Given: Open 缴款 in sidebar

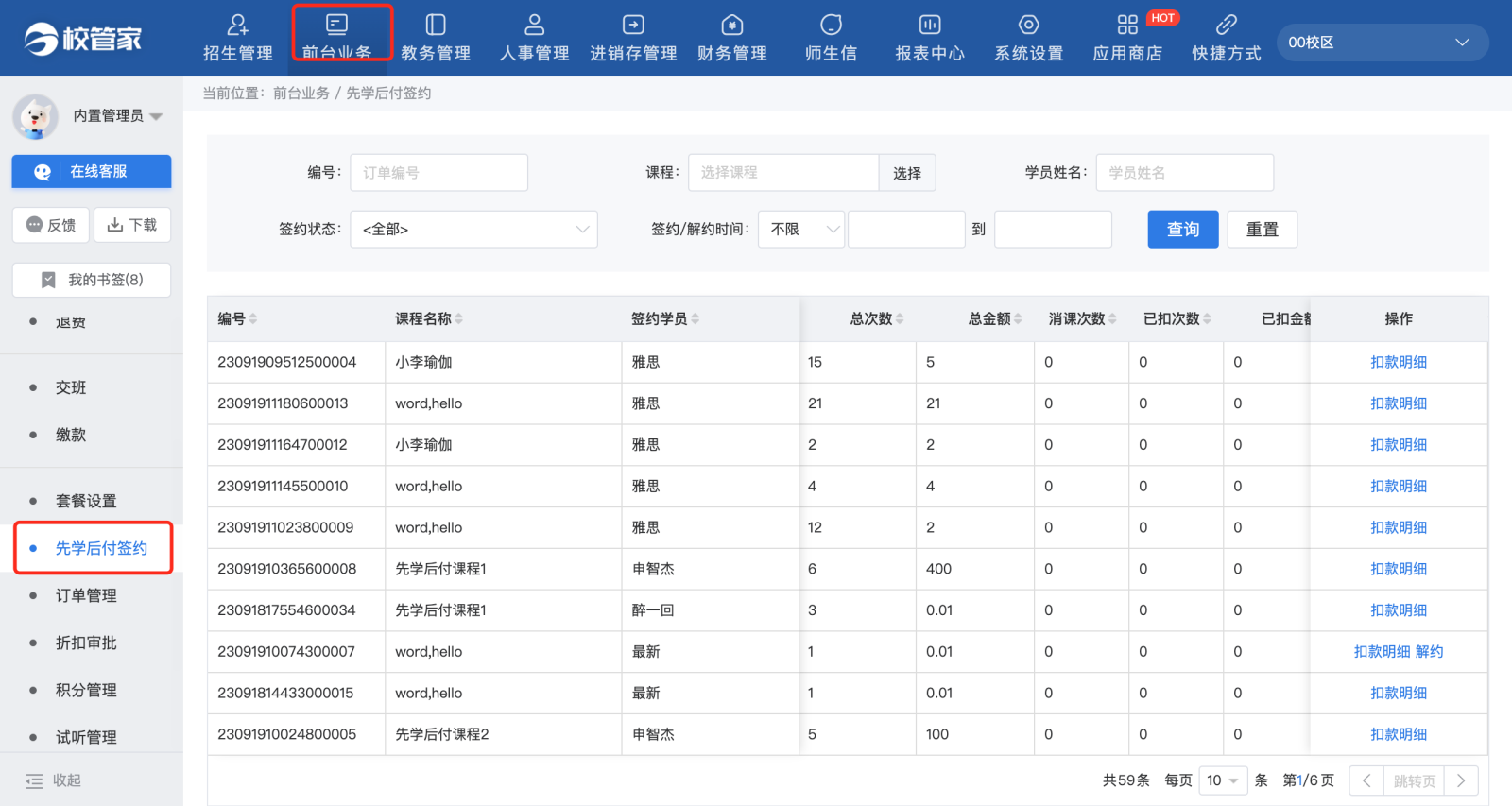Looking at the screenshot, I should [x=71, y=435].
